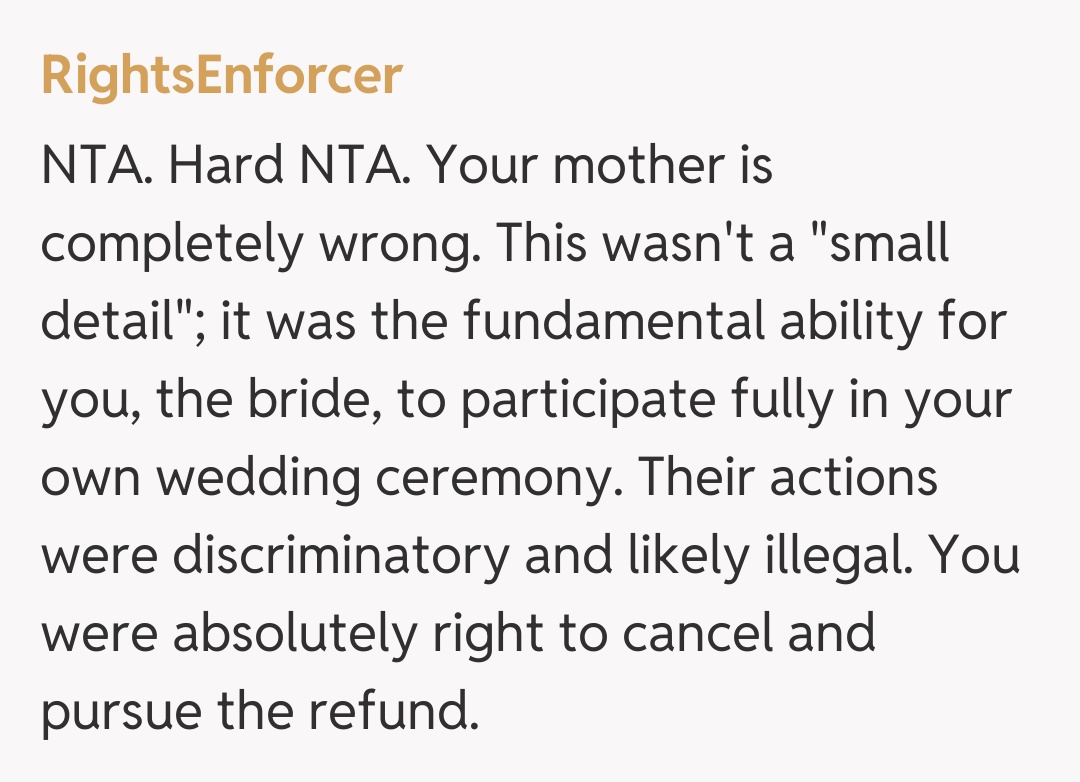Click the words "completely wrong"
The width and height of the screenshot is (1080, 782).
tap(256, 244)
